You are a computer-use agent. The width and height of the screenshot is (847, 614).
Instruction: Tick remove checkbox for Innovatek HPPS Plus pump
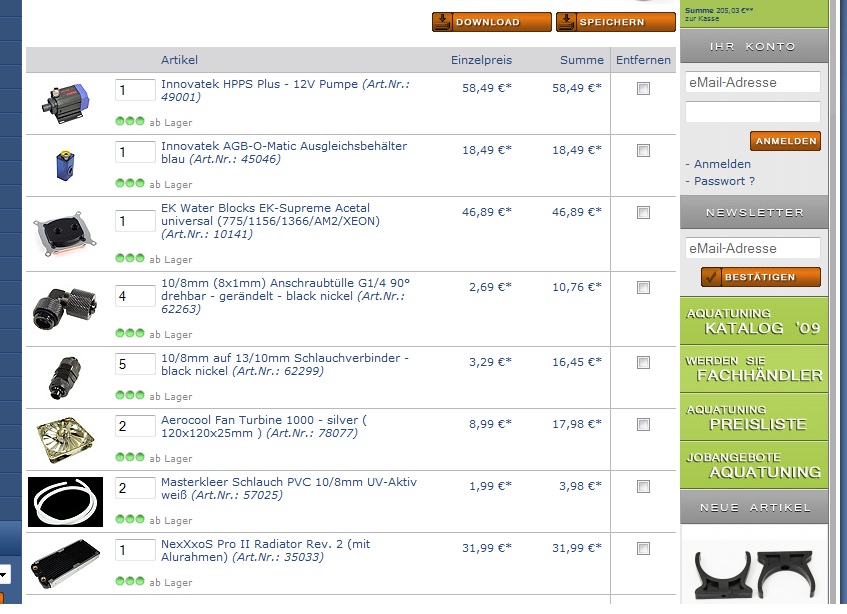tap(643, 89)
